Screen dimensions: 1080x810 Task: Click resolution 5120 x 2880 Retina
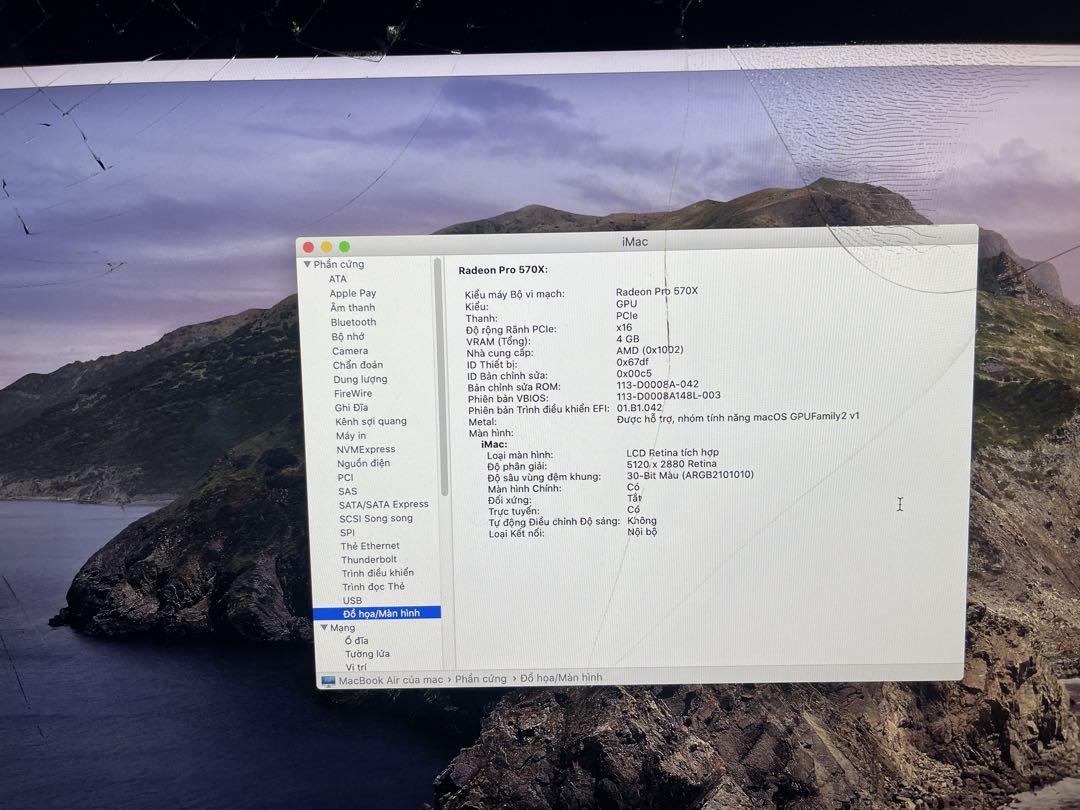tap(672, 464)
